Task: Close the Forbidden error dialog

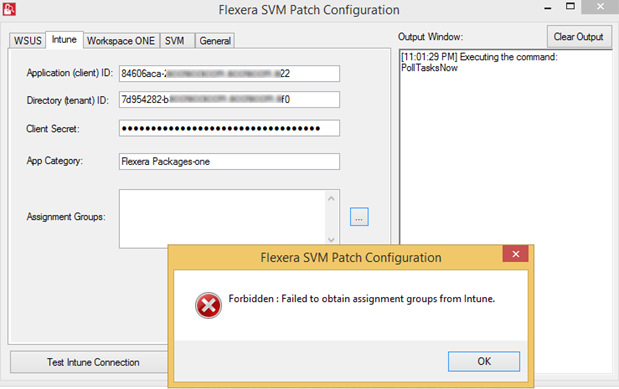Action: click(x=515, y=254)
